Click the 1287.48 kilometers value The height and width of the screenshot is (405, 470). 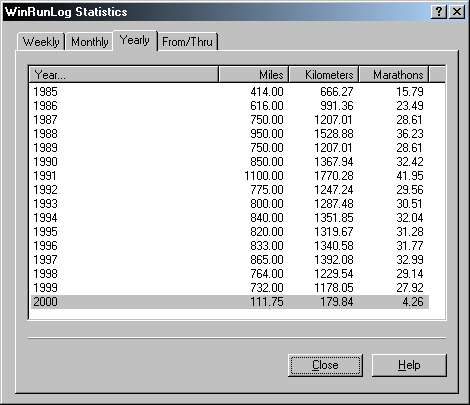coord(334,204)
